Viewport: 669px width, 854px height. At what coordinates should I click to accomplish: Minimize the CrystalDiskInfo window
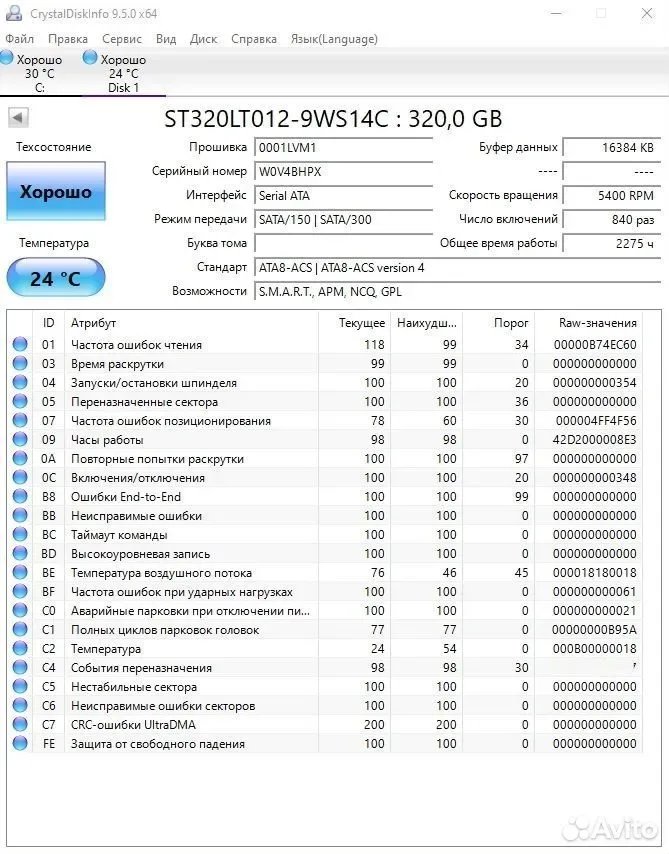point(556,13)
